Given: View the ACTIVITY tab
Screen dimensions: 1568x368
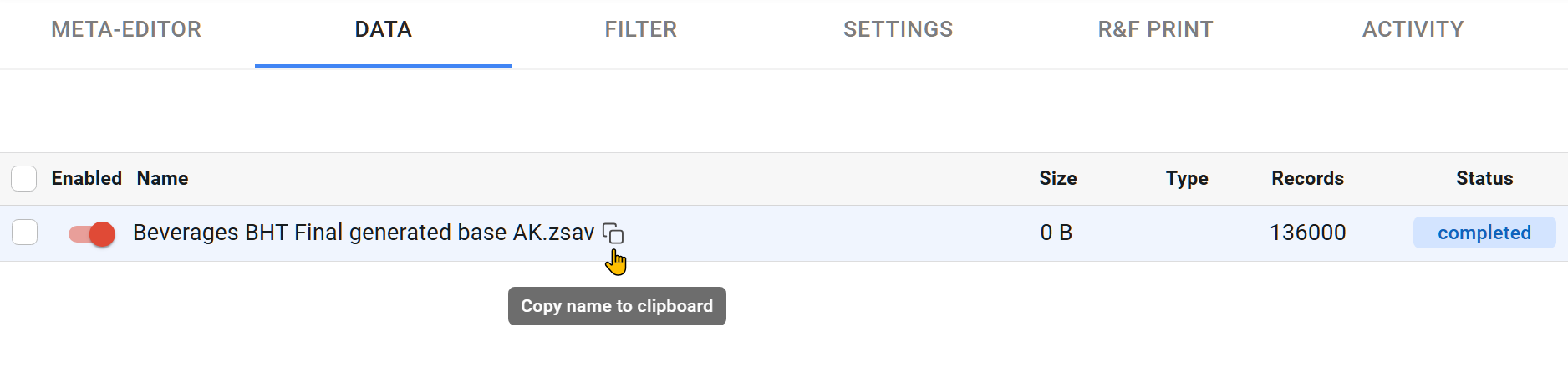Looking at the screenshot, I should tap(1413, 30).
